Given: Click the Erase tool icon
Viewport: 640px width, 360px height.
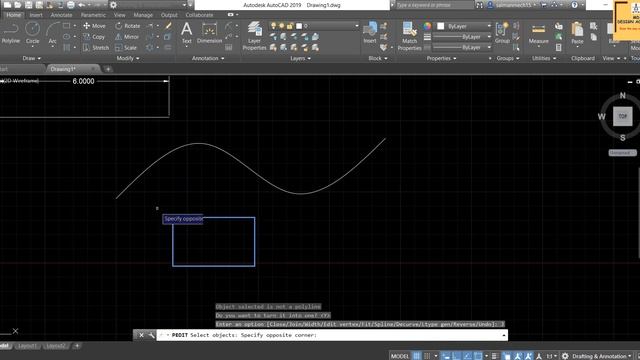Looking at the screenshot, I should [169, 26].
